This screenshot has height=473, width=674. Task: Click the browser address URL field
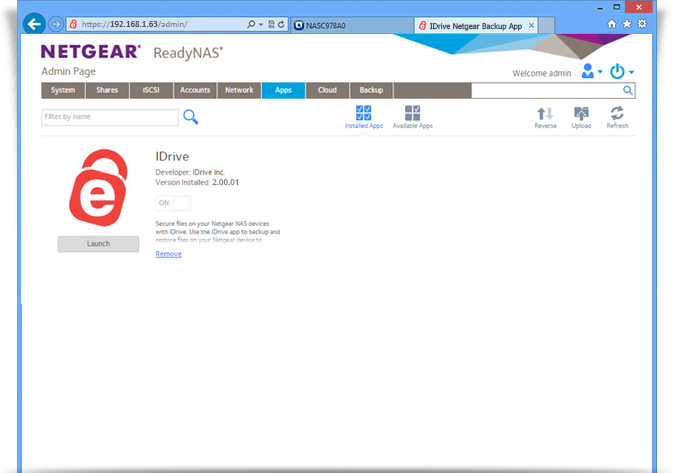156,25
